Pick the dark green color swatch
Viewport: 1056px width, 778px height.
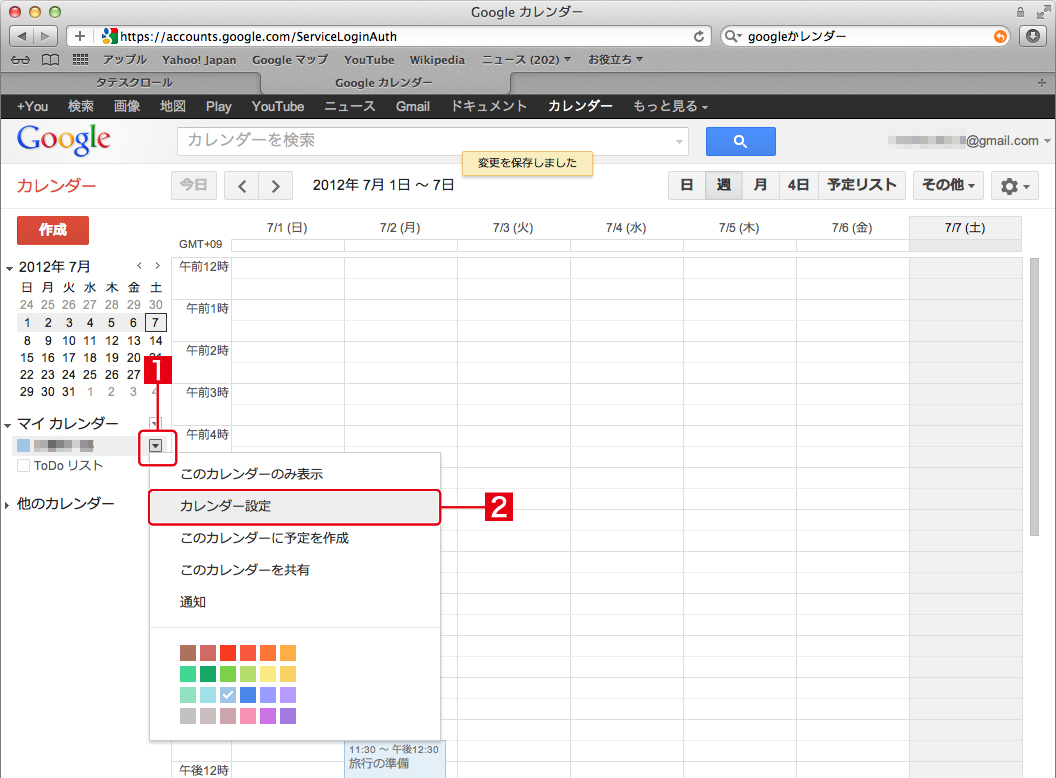coord(208,674)
